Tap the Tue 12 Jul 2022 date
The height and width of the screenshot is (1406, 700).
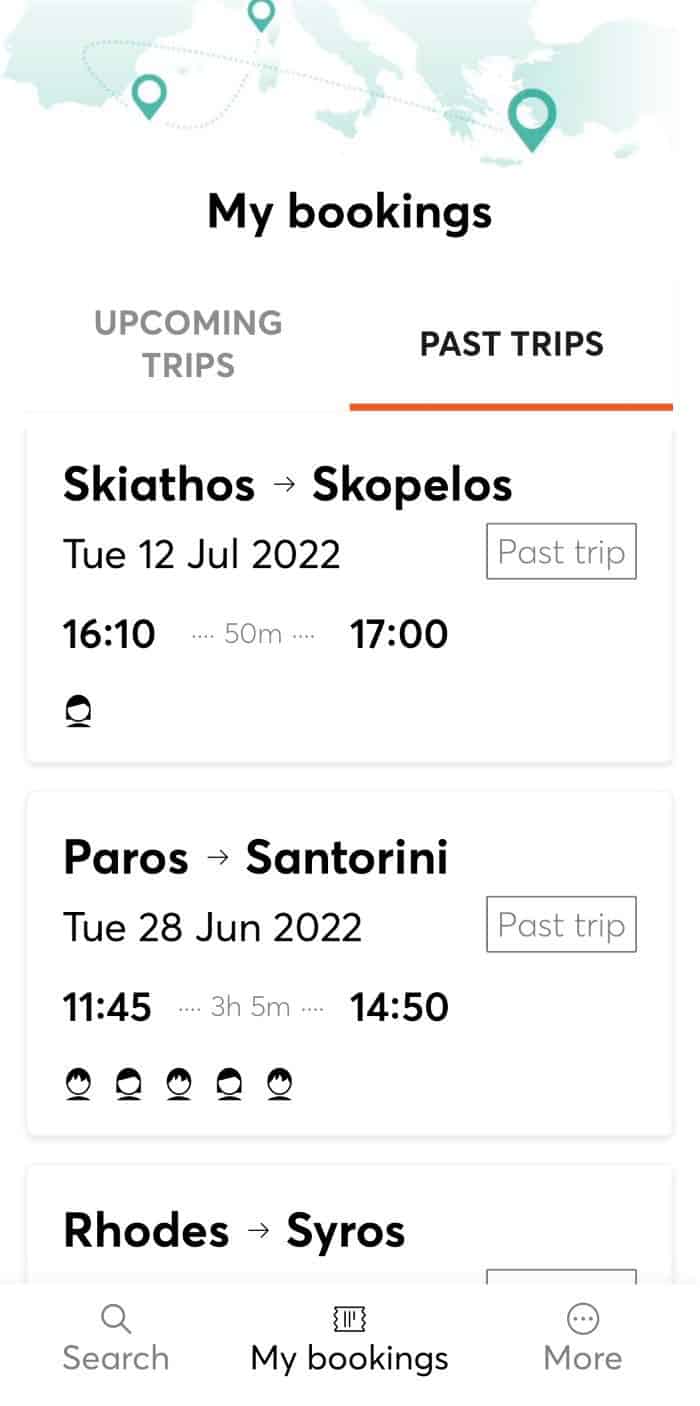click(201, 553)
